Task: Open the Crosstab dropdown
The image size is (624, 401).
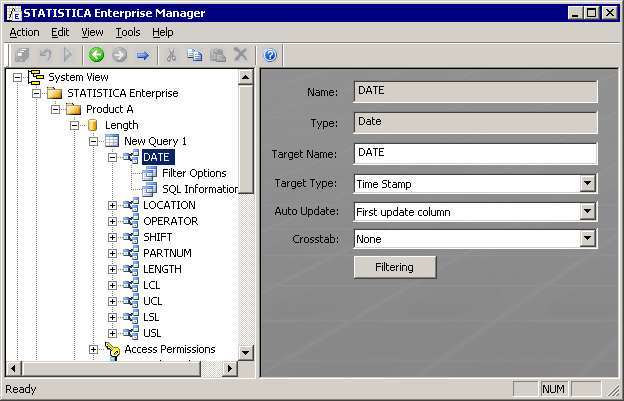Action: click(588, 239)
